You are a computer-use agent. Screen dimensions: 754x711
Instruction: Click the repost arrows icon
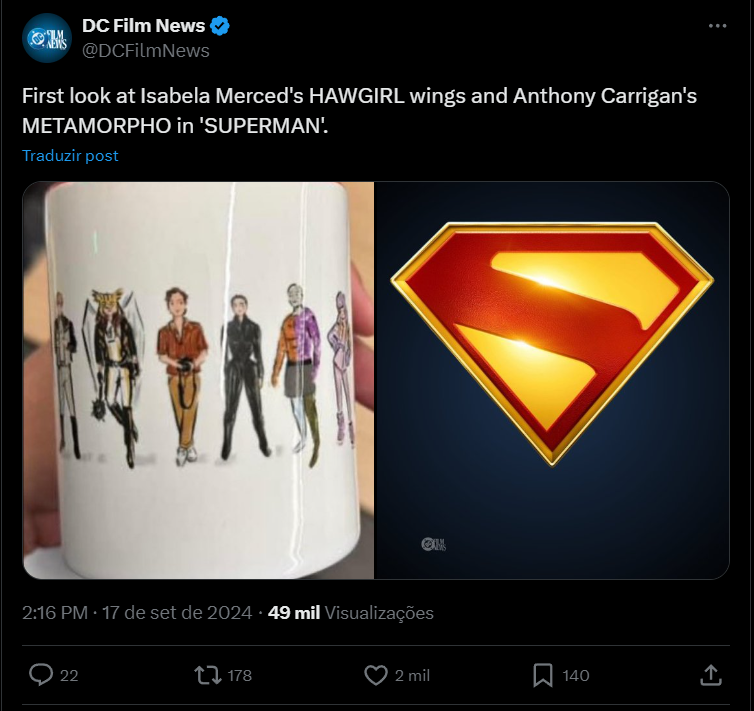[207, 675]
